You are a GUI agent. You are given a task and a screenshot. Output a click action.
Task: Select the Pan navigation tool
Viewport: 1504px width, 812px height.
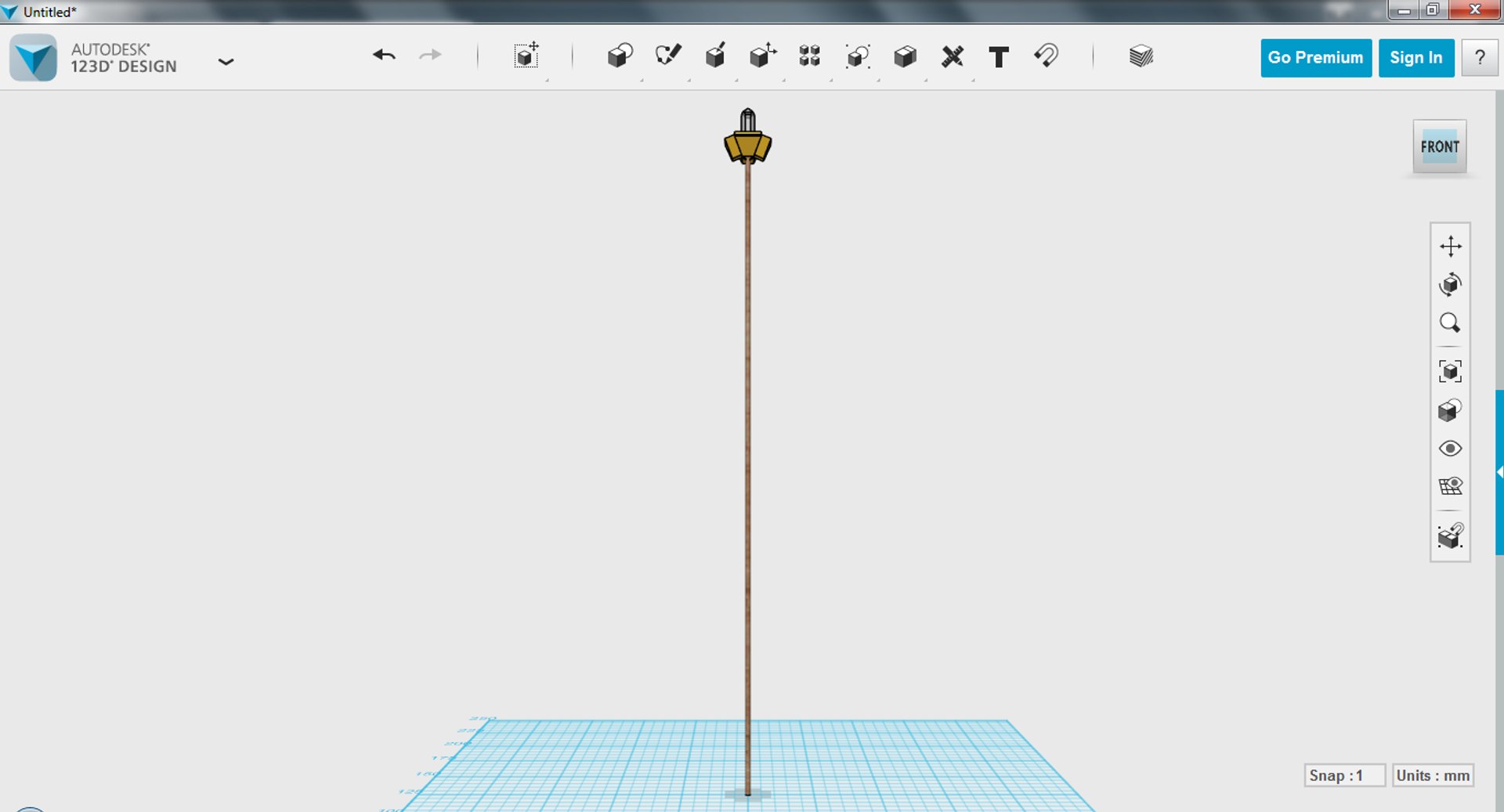pyautogui.click(x=1450, y=246)
